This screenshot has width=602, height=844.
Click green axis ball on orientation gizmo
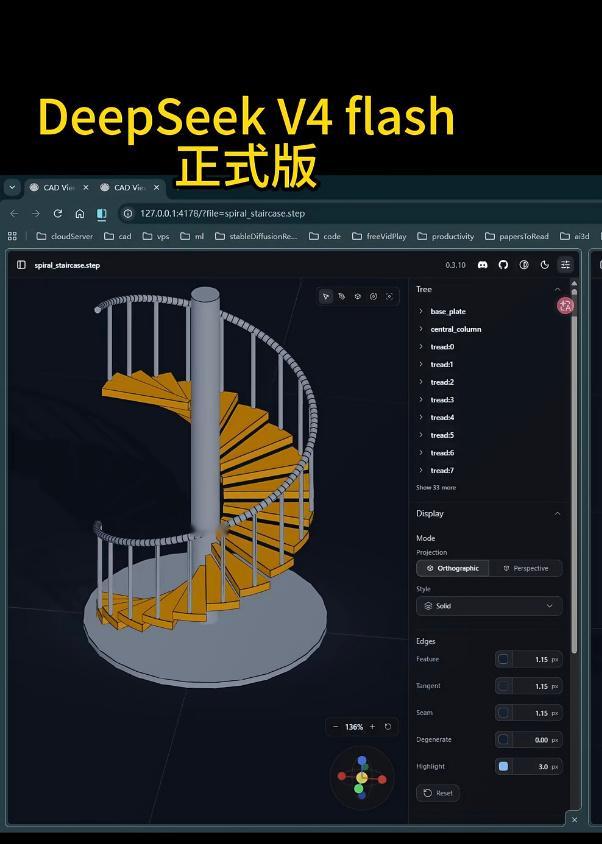tap(359, 789)
